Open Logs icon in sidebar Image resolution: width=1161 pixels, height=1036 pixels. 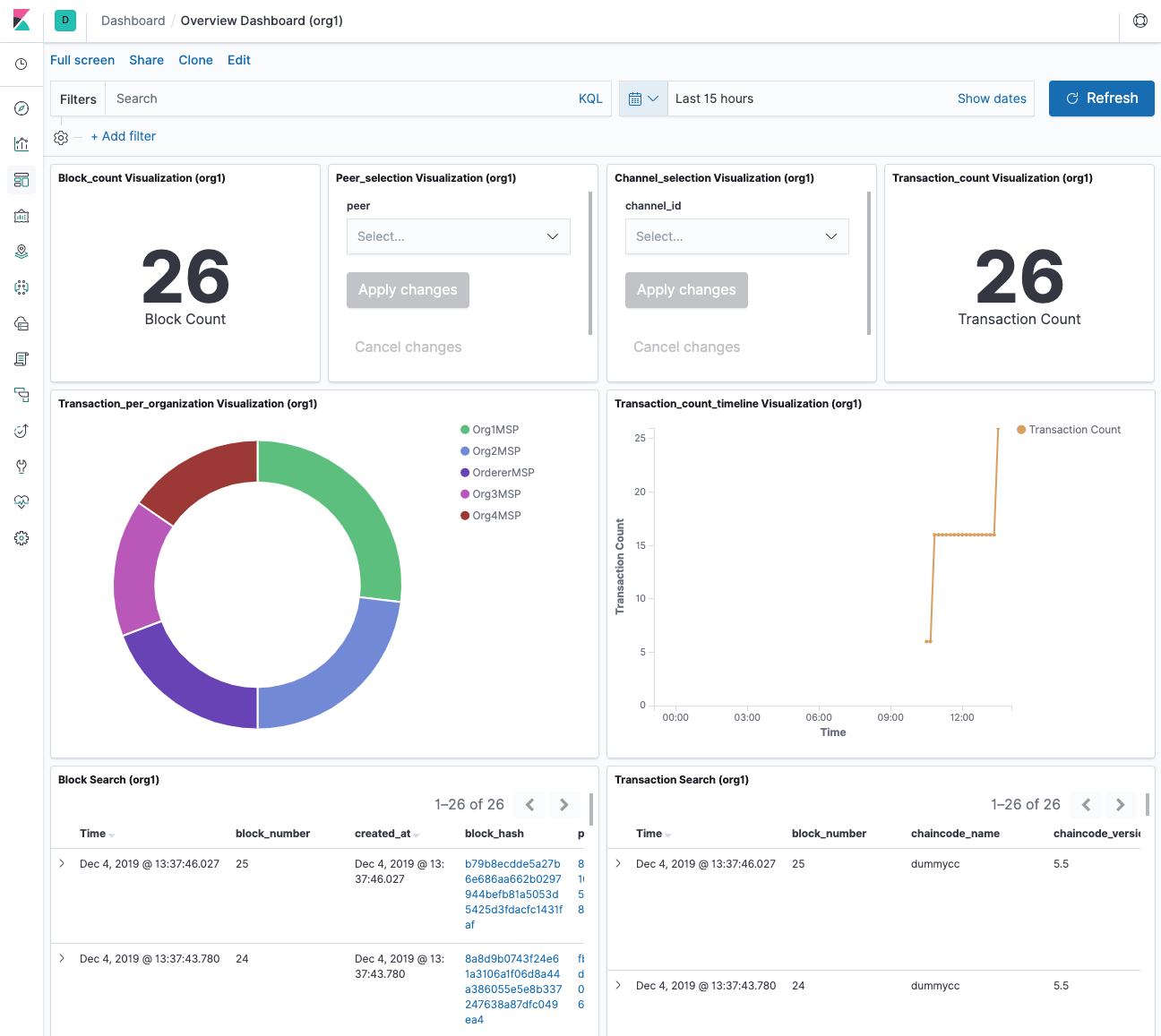21,359
